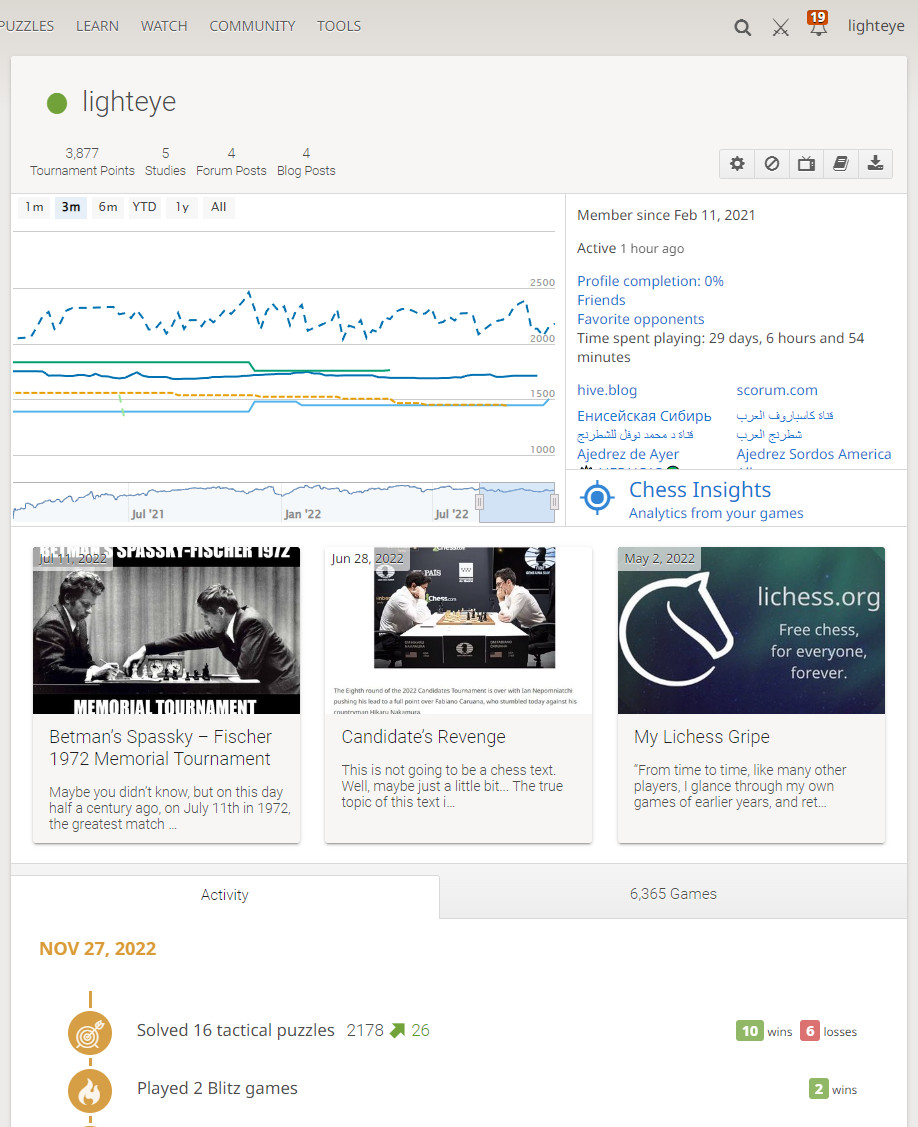The height and width of the screenshot is (1127, 918).
Task: Open Candidate's Revenge blog thumbnail
Action: tap(459, 630)
